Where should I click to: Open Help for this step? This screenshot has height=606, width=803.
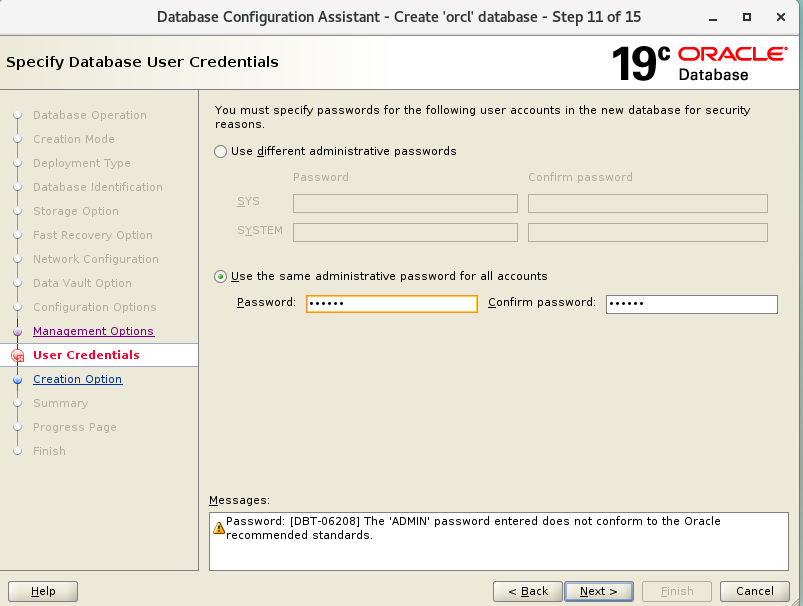click(x=43, y=591)
